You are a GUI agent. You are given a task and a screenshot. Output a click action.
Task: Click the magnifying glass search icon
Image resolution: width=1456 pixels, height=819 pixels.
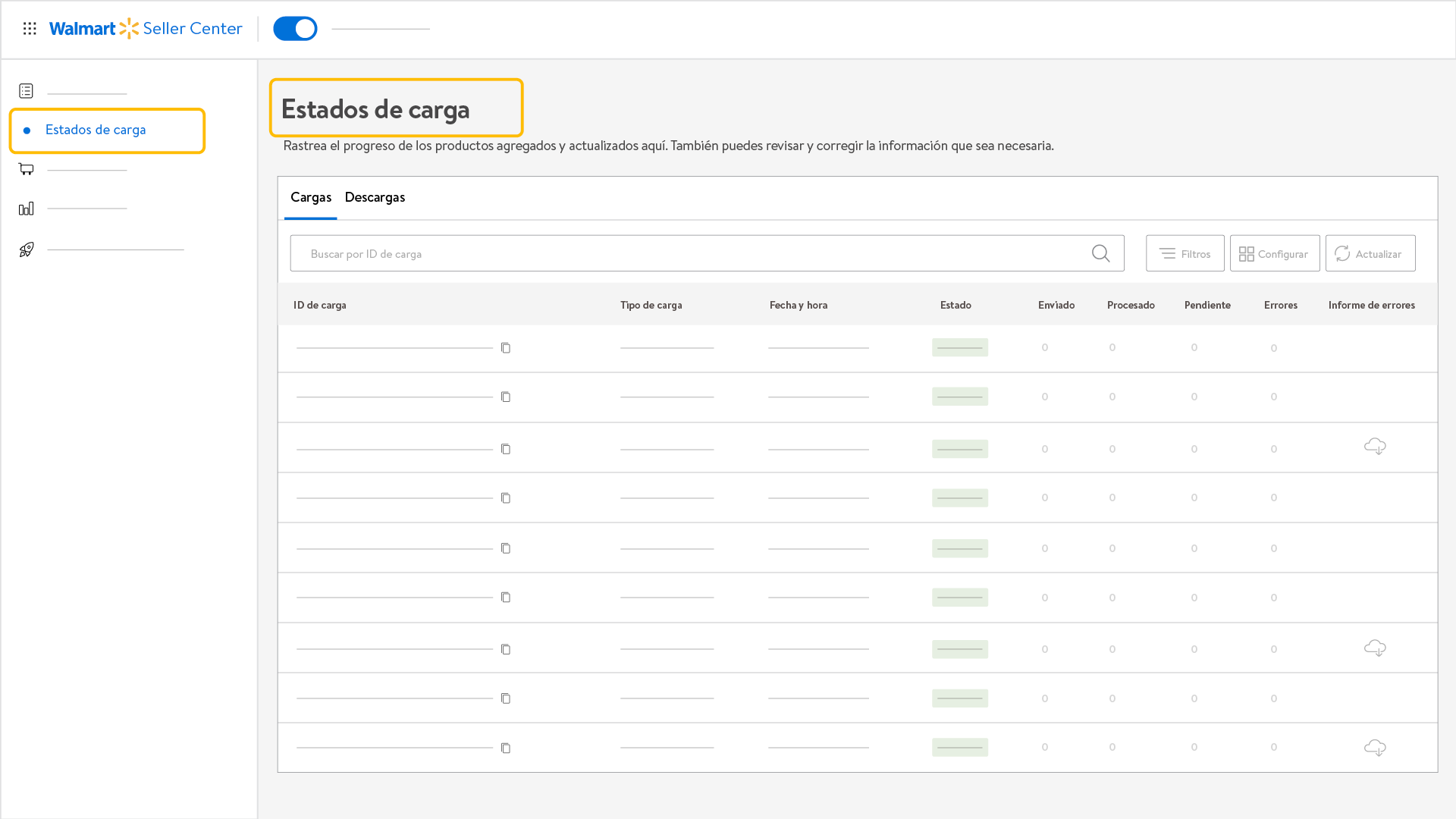(1100, 253)
